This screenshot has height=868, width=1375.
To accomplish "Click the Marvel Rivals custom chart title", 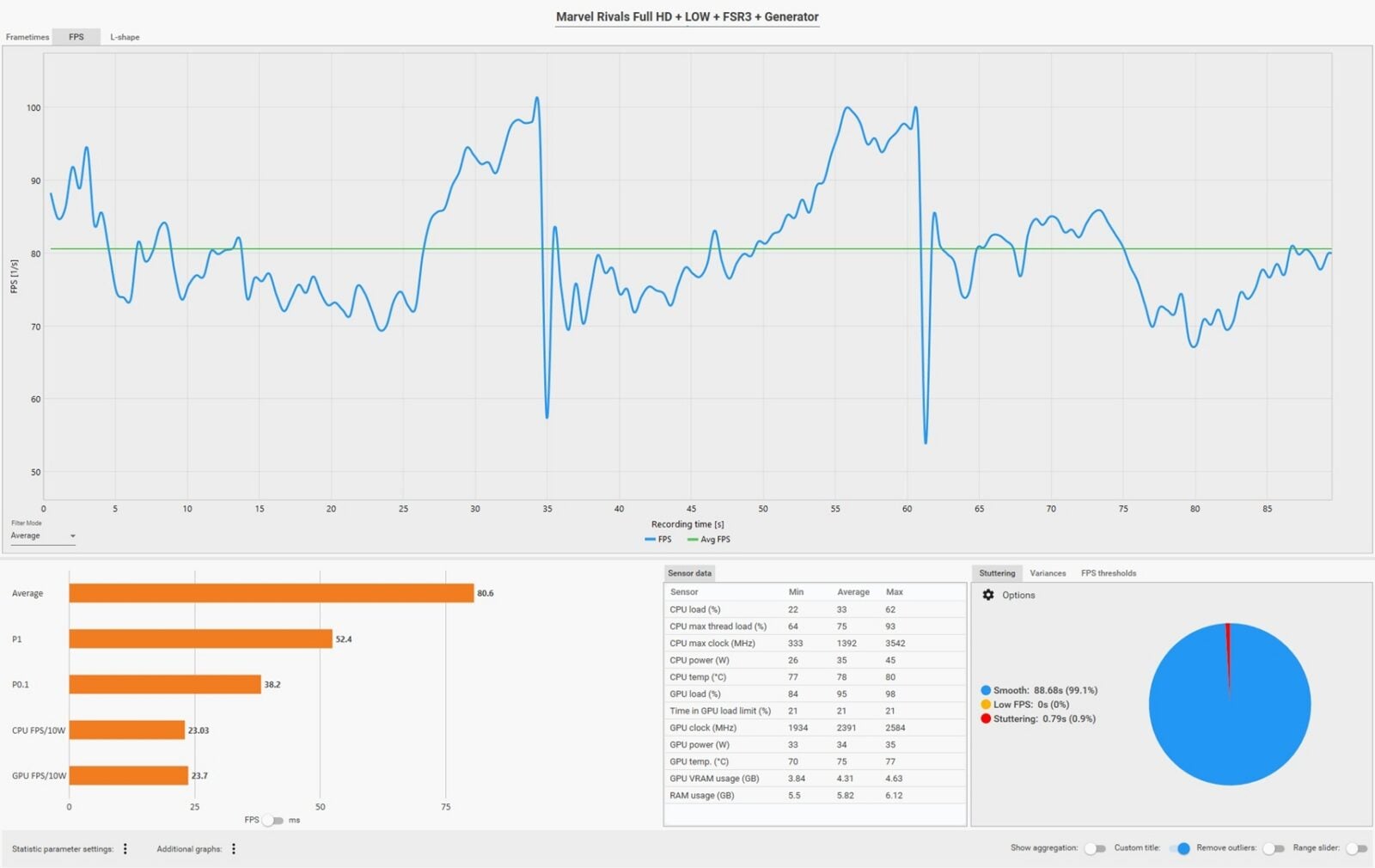I will pos(687,17).
